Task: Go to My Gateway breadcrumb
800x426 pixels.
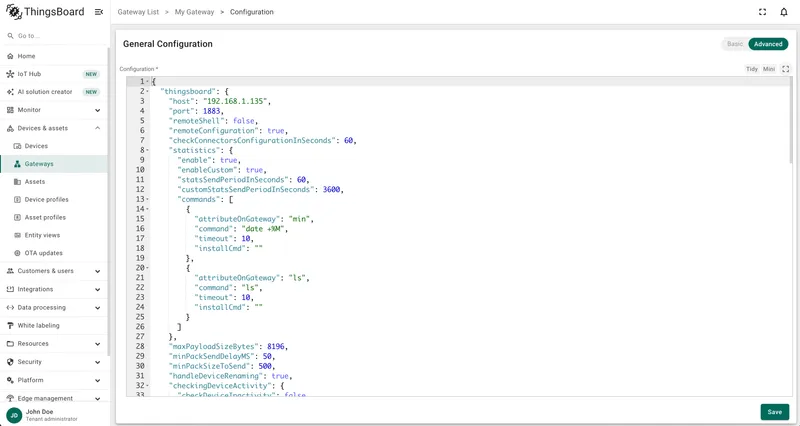Action: tap(194, 12)
